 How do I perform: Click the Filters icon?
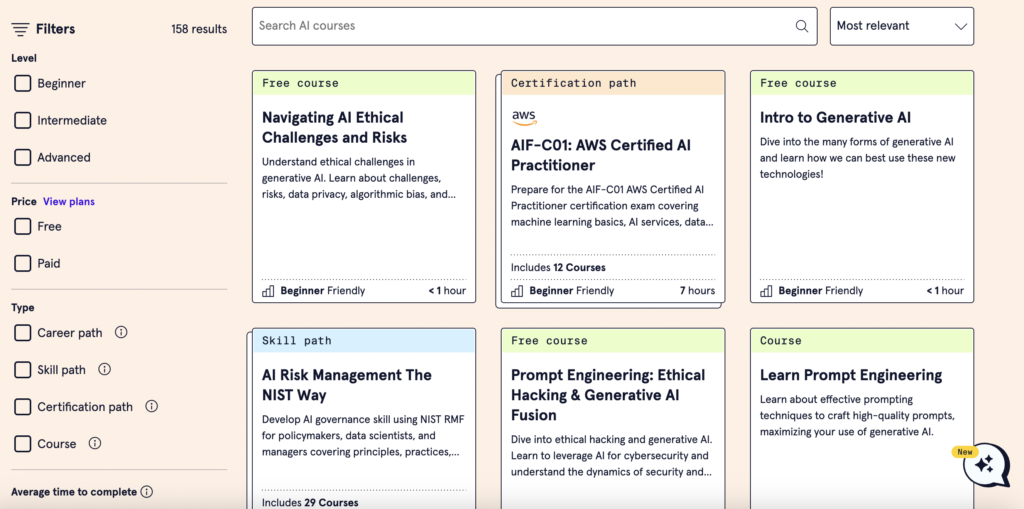click(x=20, y=29)
